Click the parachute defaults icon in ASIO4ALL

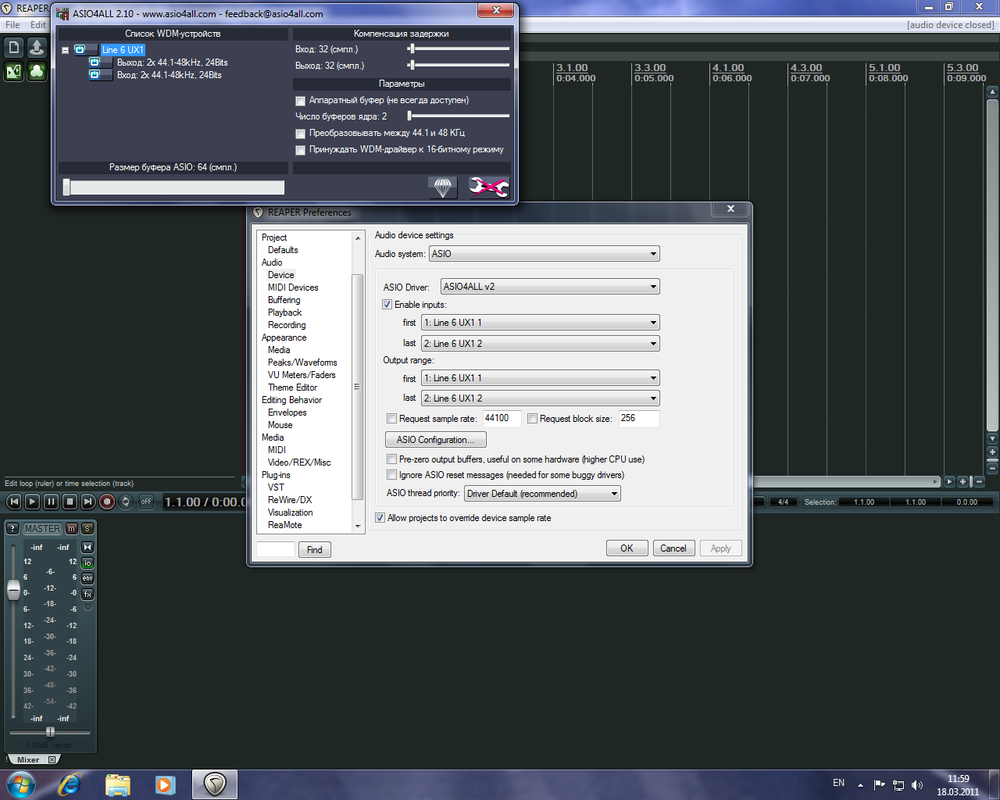pos(443,187)
